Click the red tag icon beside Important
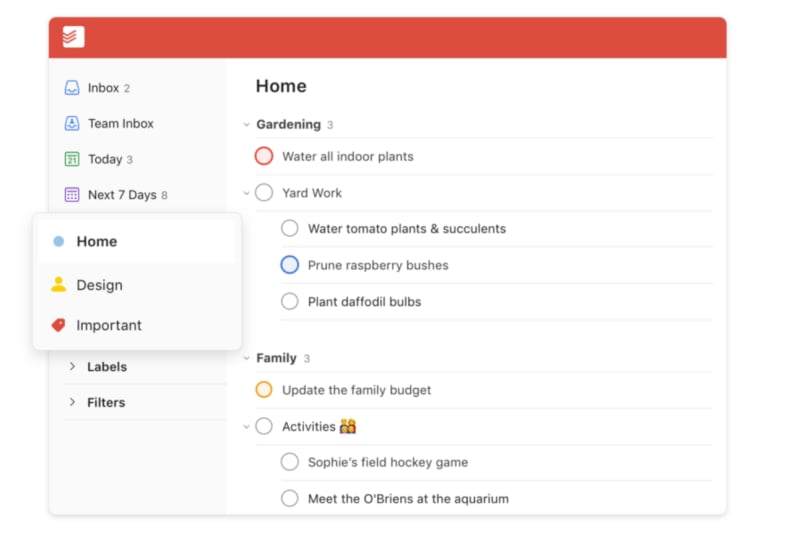 [x=59, y=325]
